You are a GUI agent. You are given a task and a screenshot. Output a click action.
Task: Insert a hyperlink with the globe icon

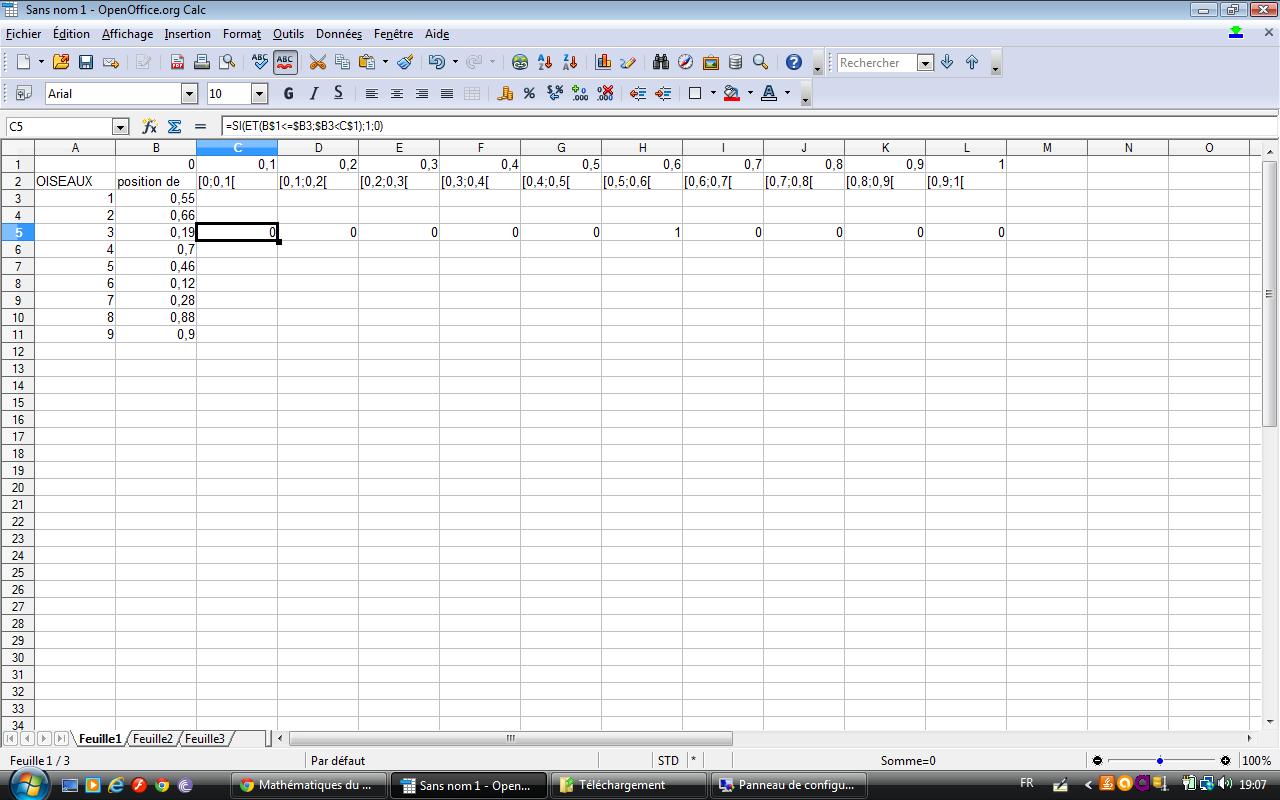pyautogui.click(x=520, y=62)
